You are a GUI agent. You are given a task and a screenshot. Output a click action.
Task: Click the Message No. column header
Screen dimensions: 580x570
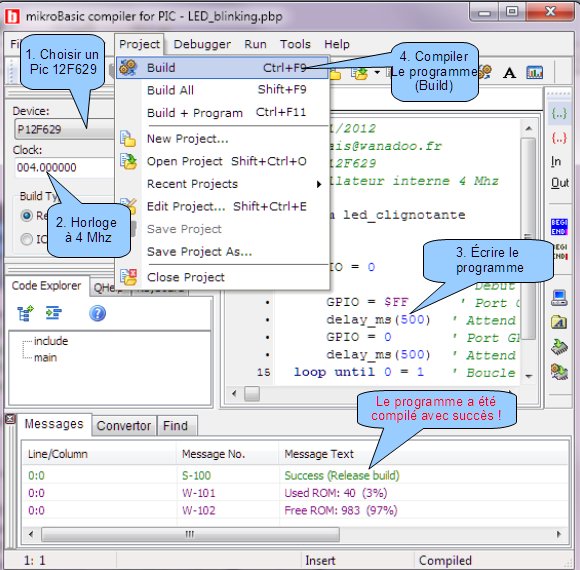click(228, 454)
